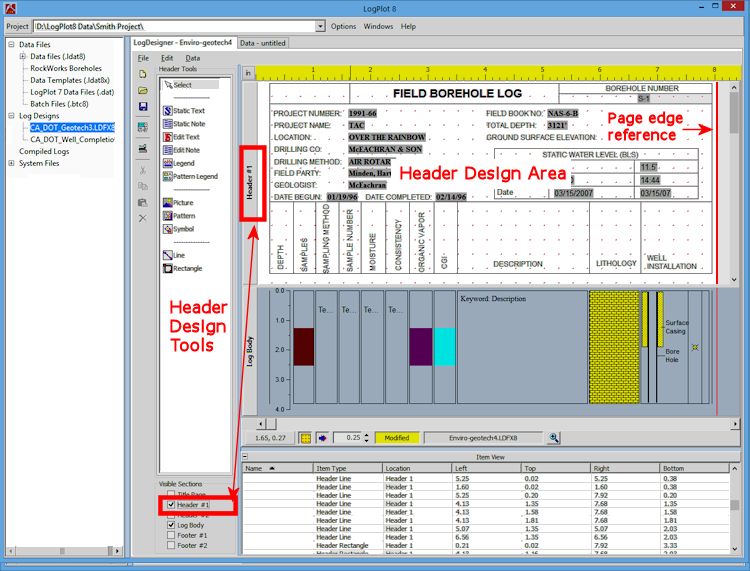
Task: Select the Rectangle tool
Action: tap(183, 268)
